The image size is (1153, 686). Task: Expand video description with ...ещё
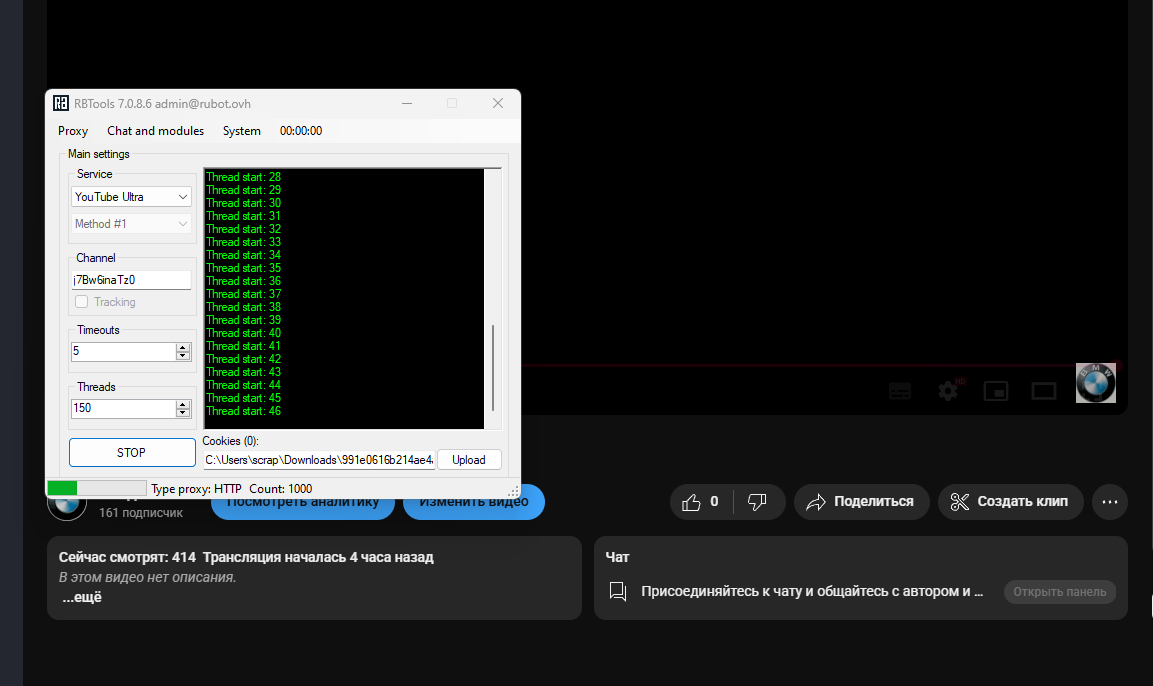click(x=82, y=598)
